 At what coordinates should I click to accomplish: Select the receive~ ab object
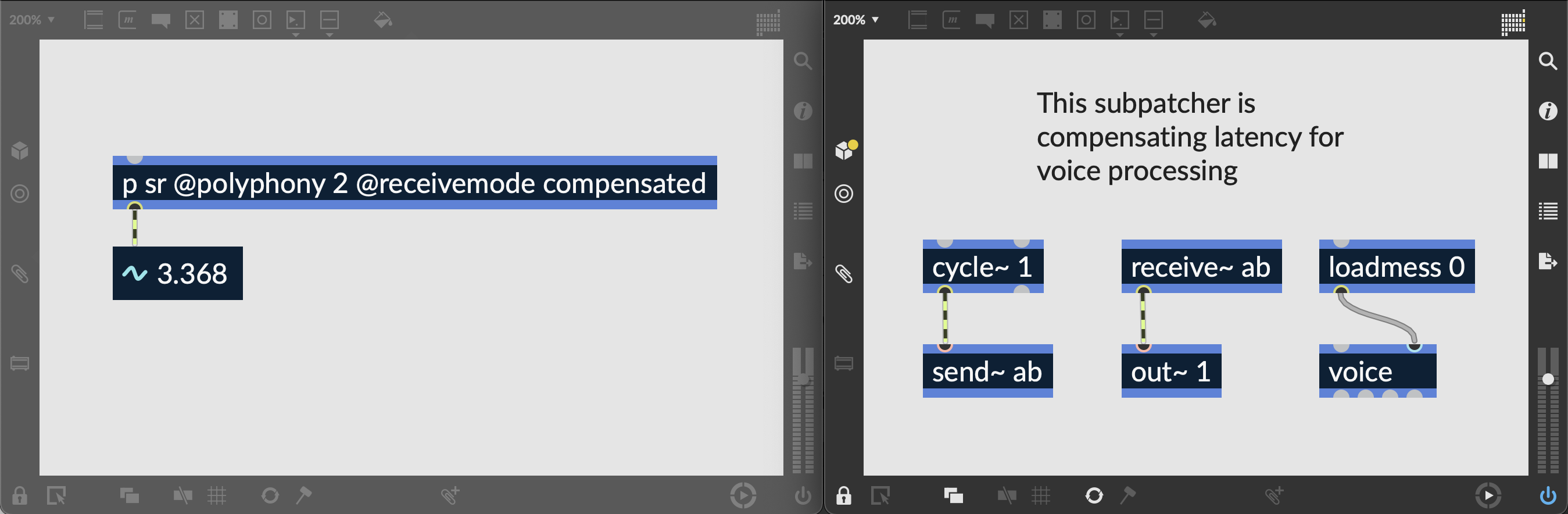pos(1200,267)
